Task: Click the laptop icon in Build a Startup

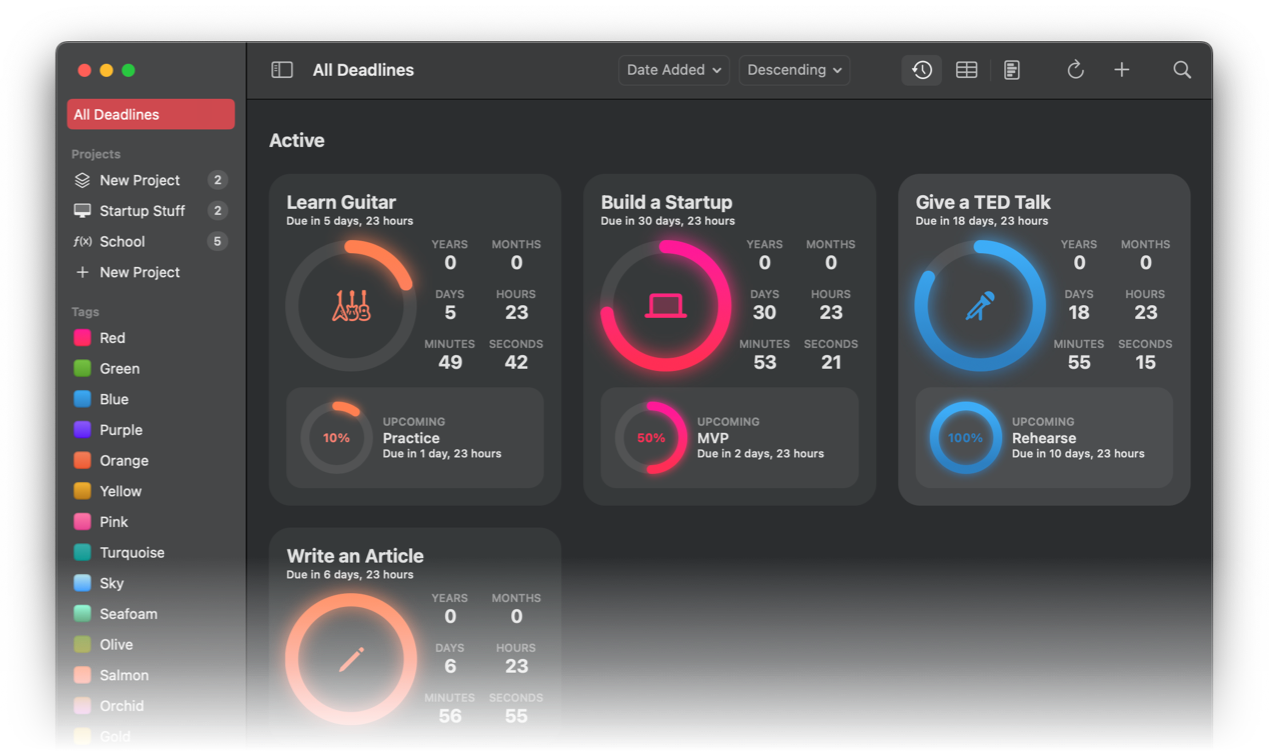Action: tap(665, 305)
